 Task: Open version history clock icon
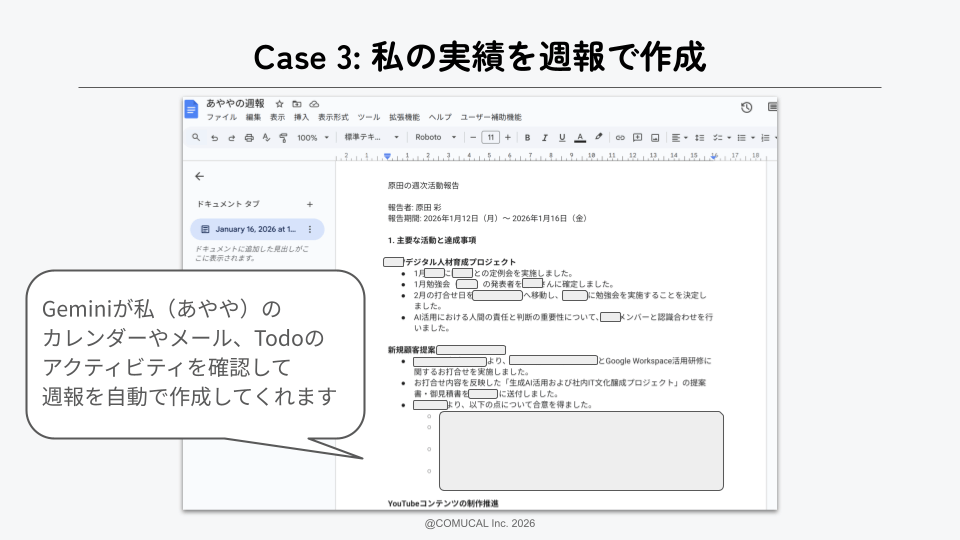tap(746, 108)
